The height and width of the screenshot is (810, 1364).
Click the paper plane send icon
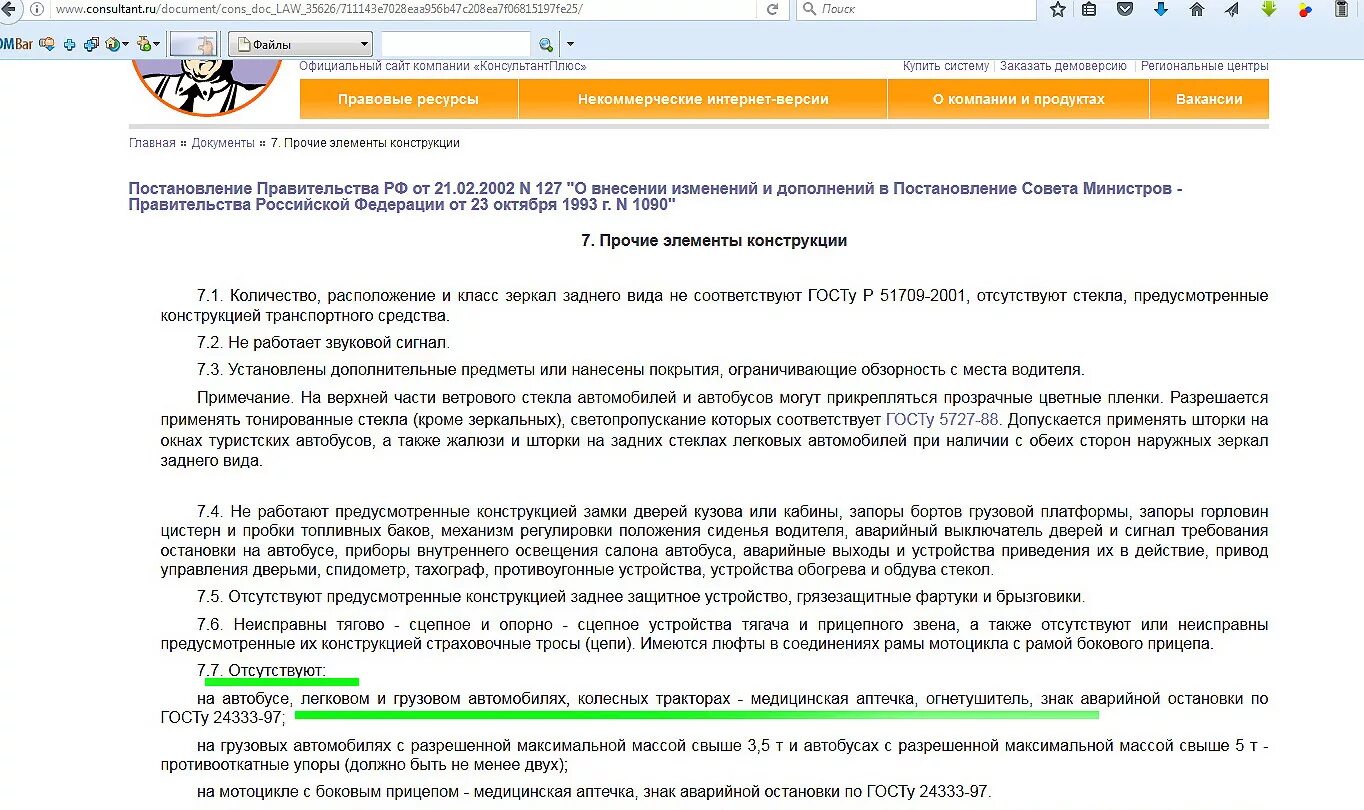pyautogui.click(x=1232, y=9)
